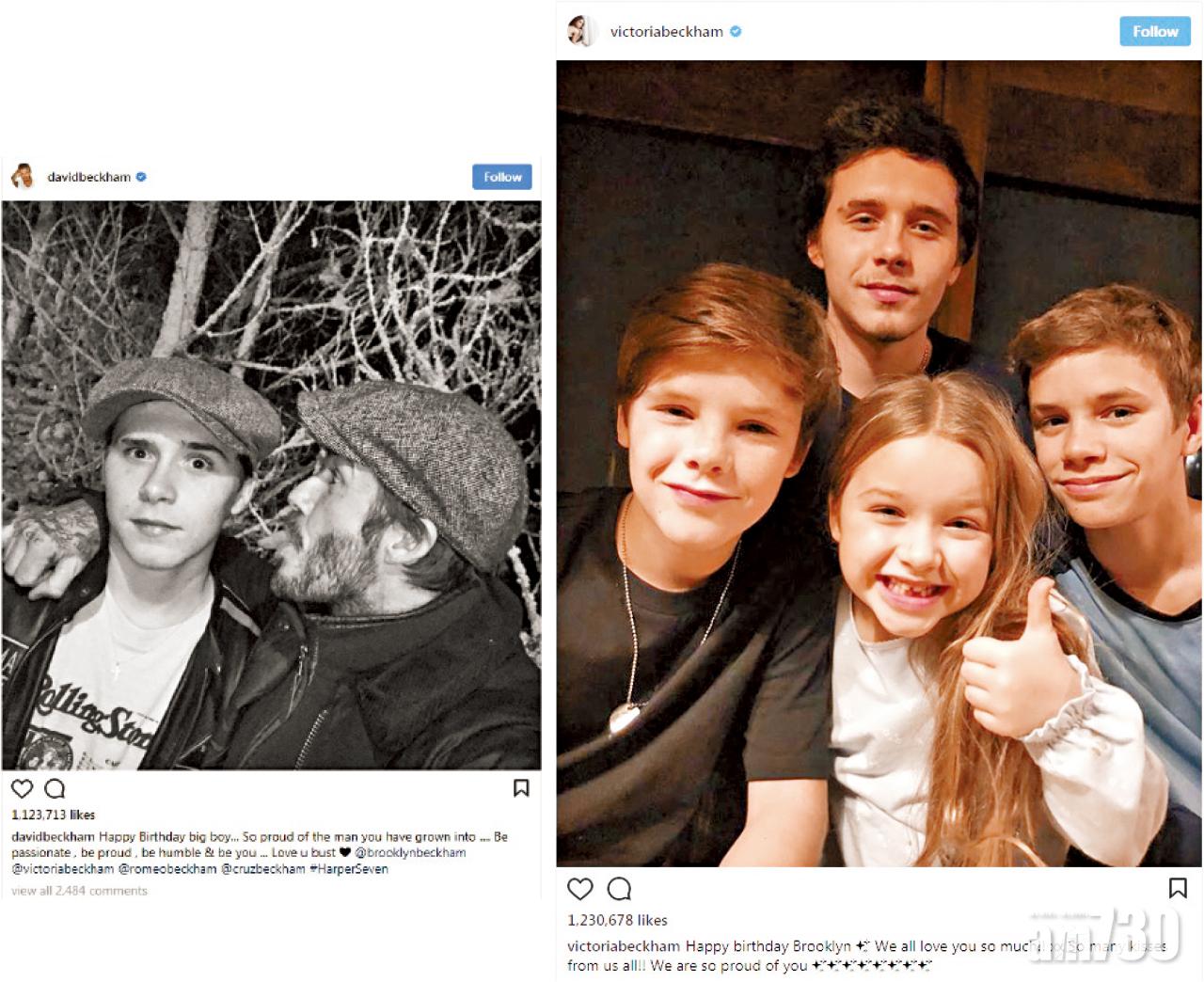Click verified badge next to victoriabeckham
The image size is (1204, 982).
point(736,31)
